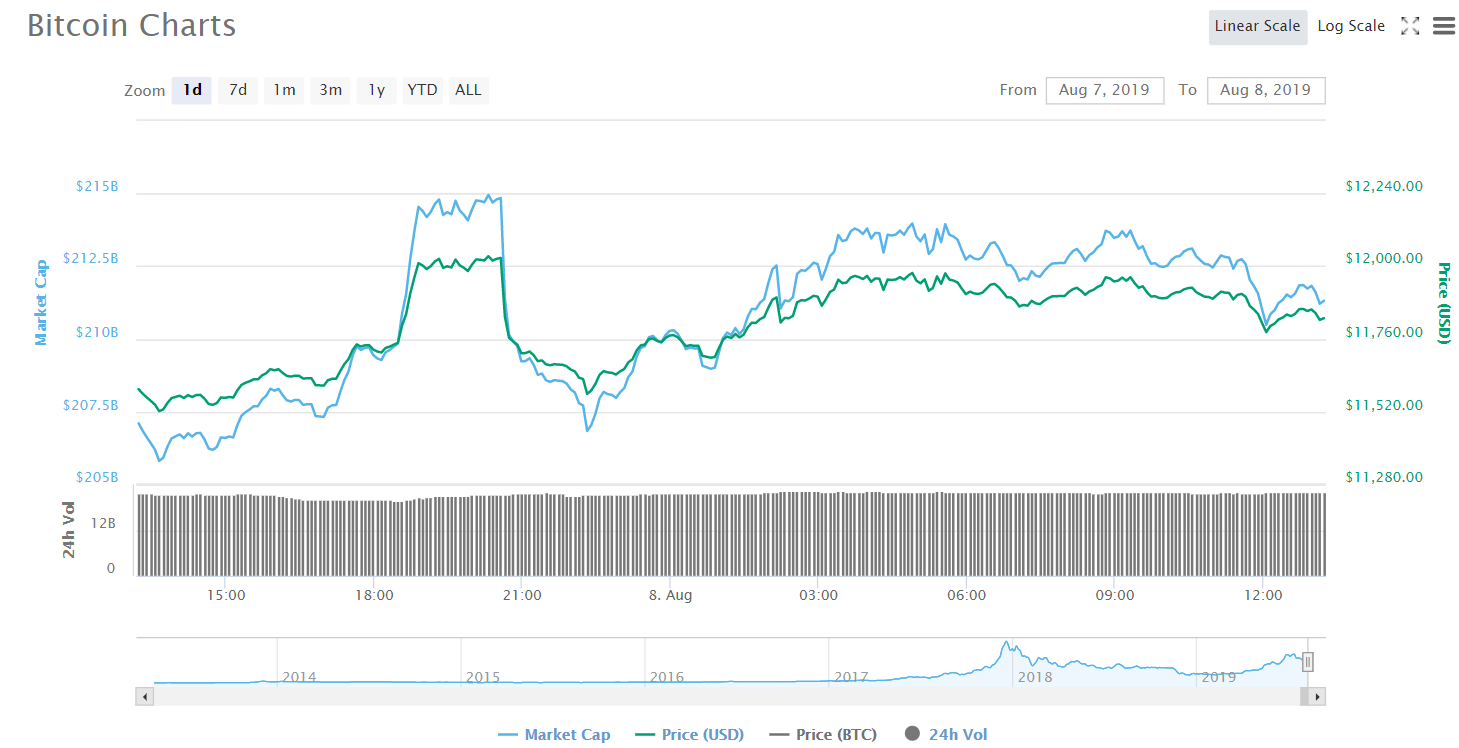Click the 06:00 time axis label

coord(966,595)
